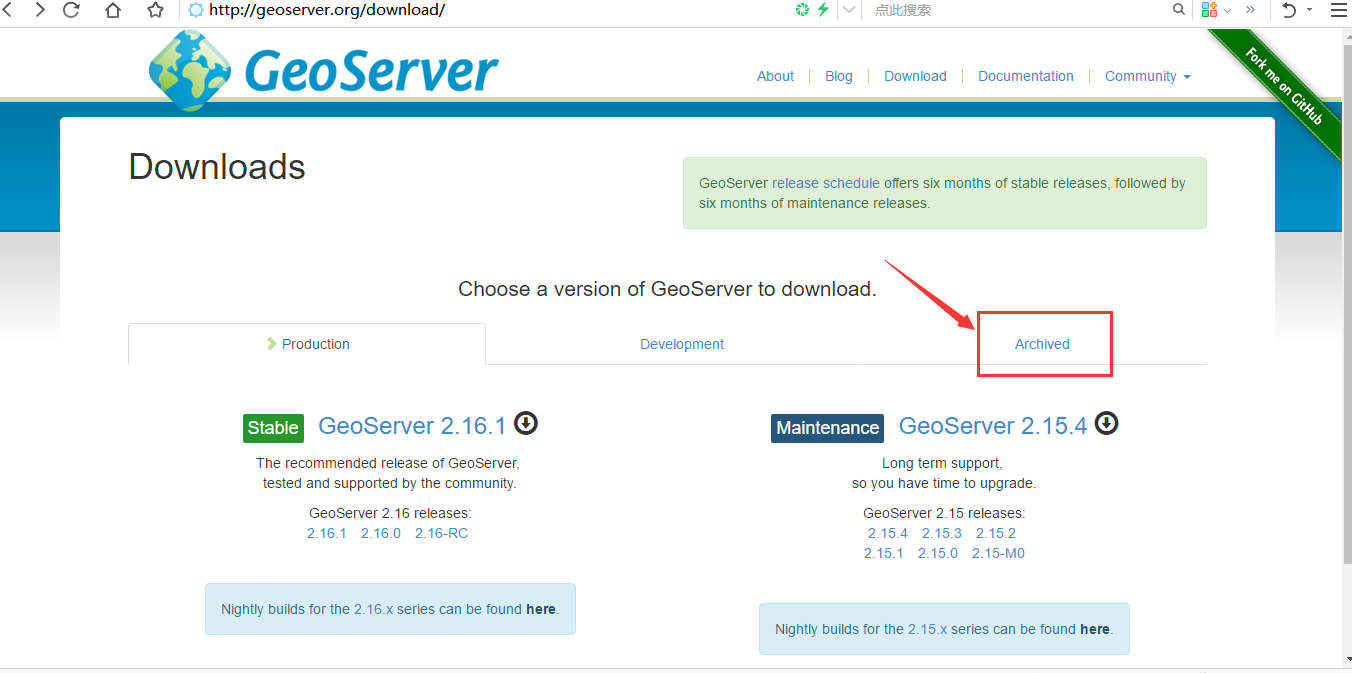Switch to the Development tab

681,343
